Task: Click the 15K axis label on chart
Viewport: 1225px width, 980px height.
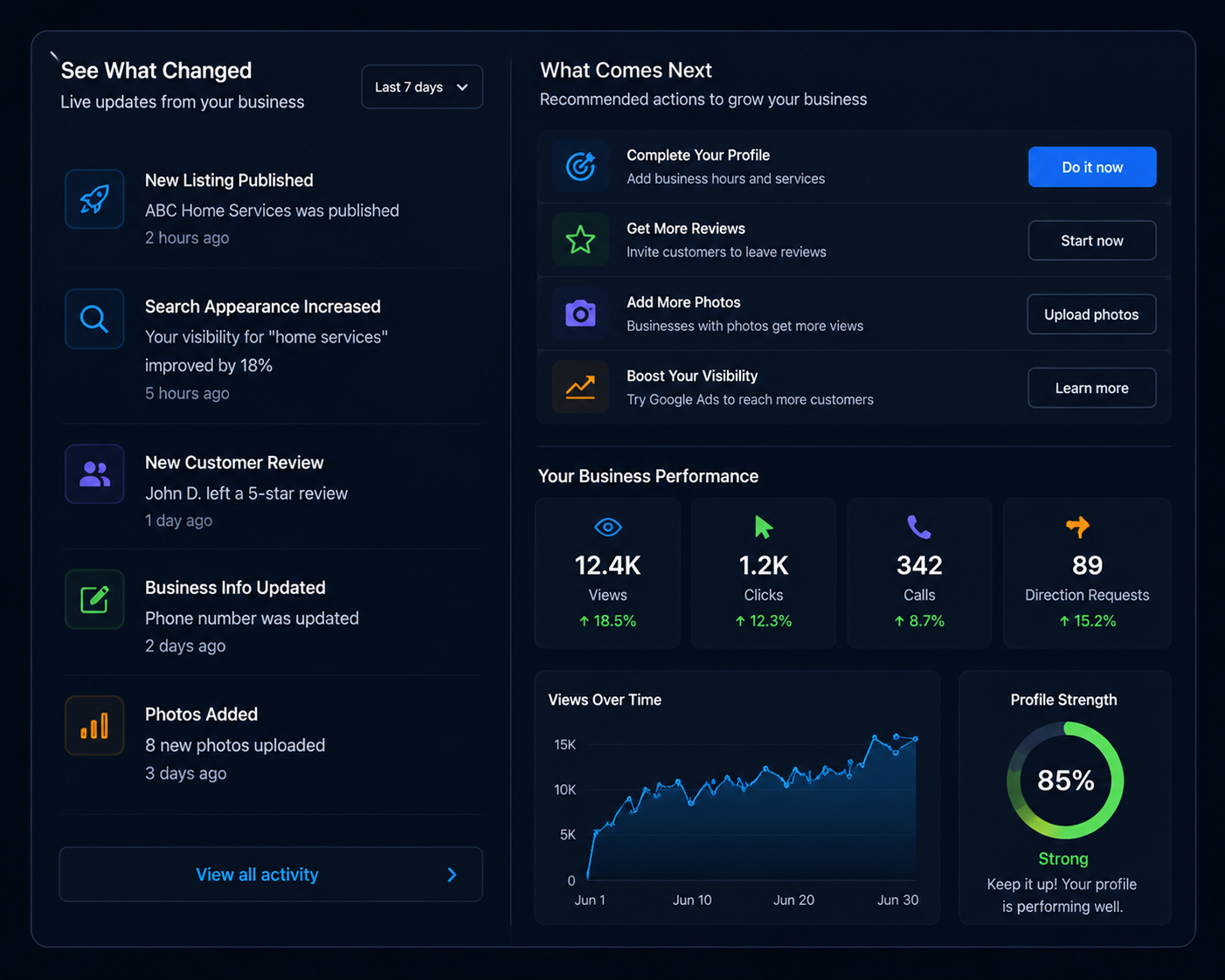Action: coord(564,744)
